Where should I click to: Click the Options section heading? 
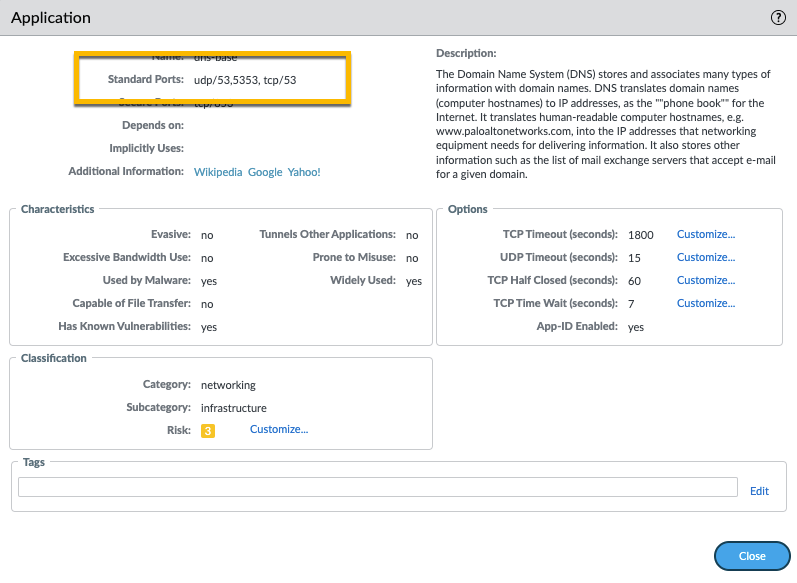click(468, 209)
